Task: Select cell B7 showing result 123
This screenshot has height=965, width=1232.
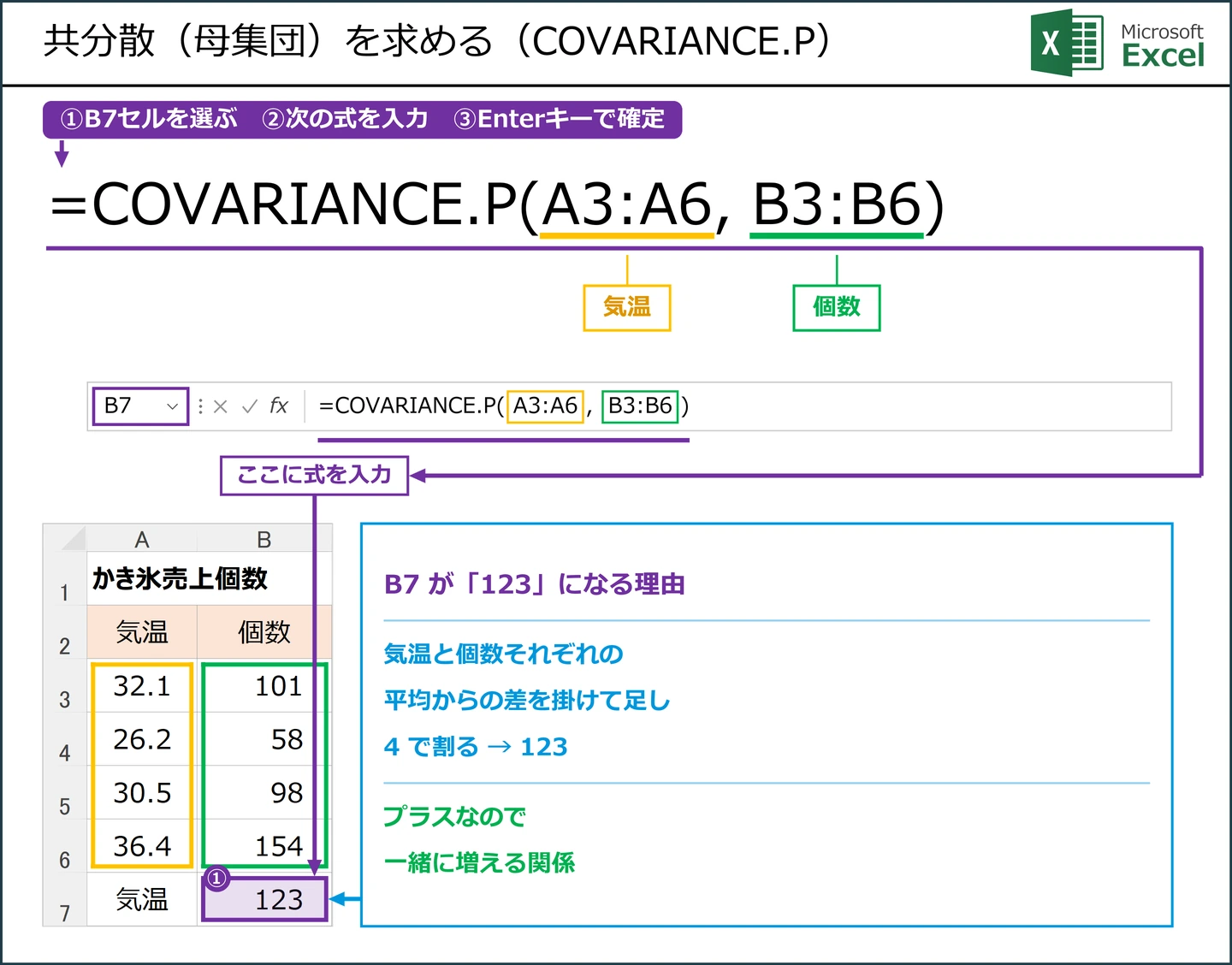Action: (264, 900)
